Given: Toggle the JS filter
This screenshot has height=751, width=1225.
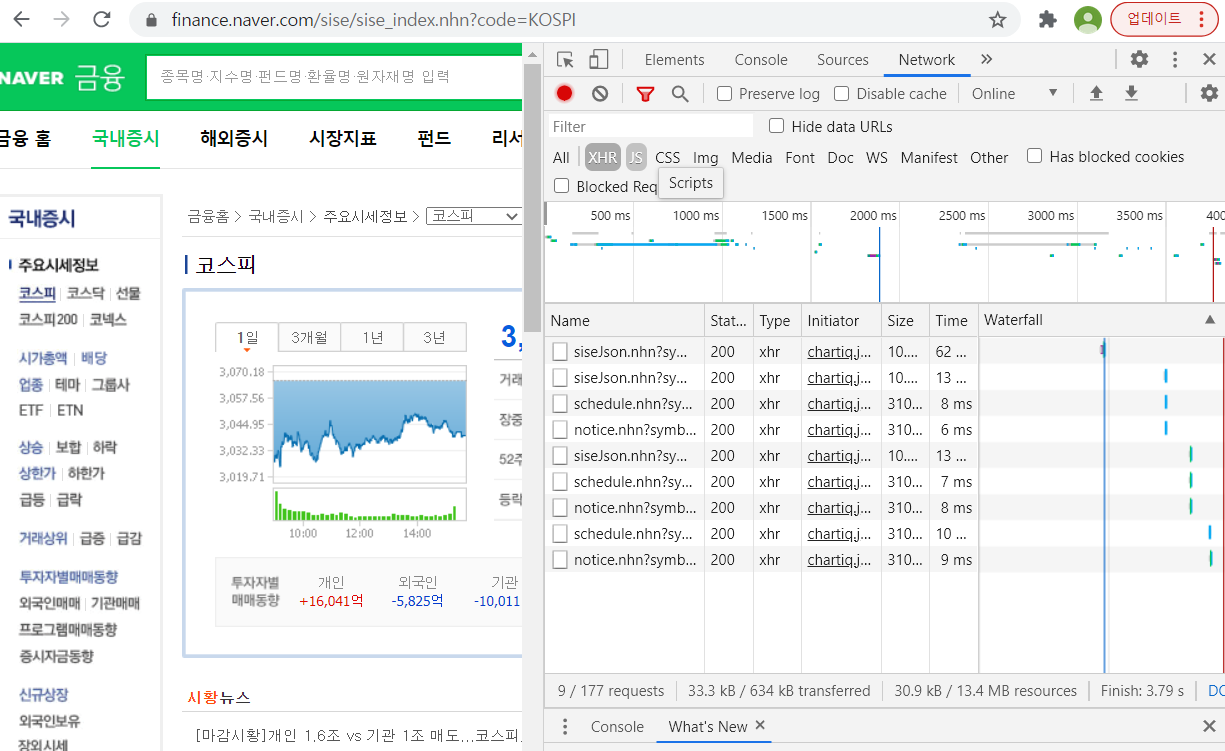Looking at the screenshot, I should click(x=636, y=158).
